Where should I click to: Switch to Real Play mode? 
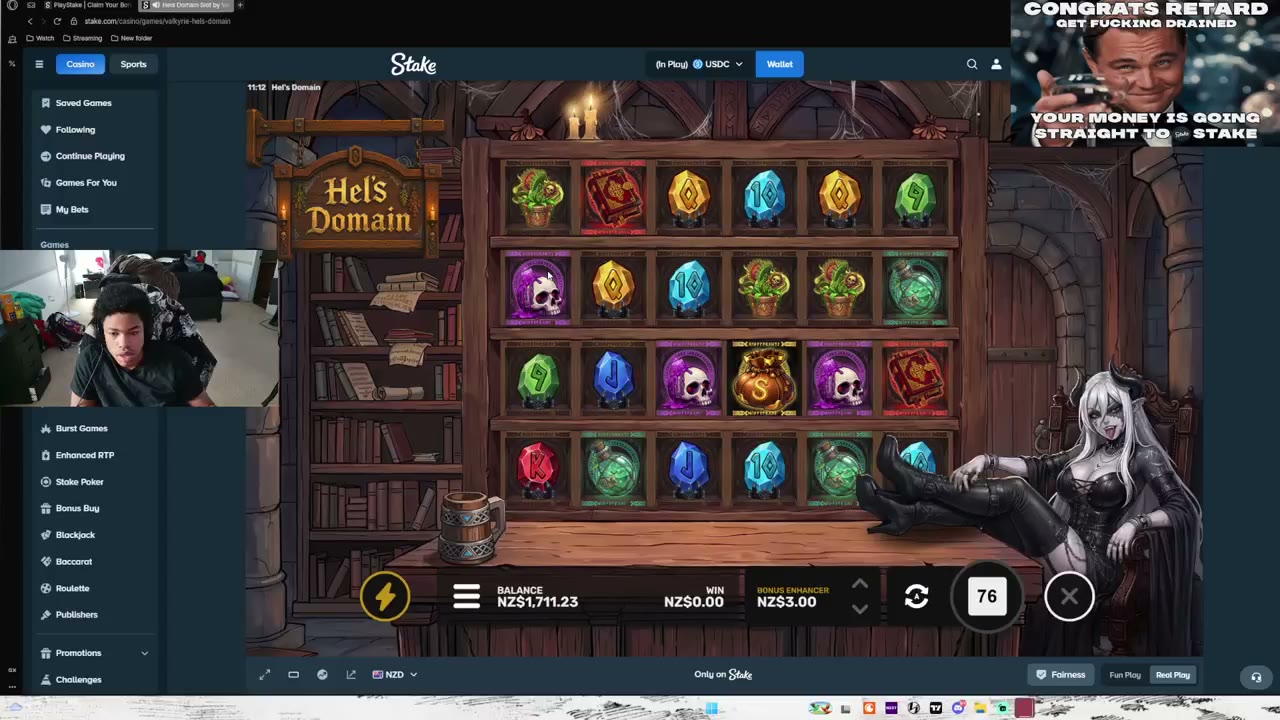[1173, 675]
